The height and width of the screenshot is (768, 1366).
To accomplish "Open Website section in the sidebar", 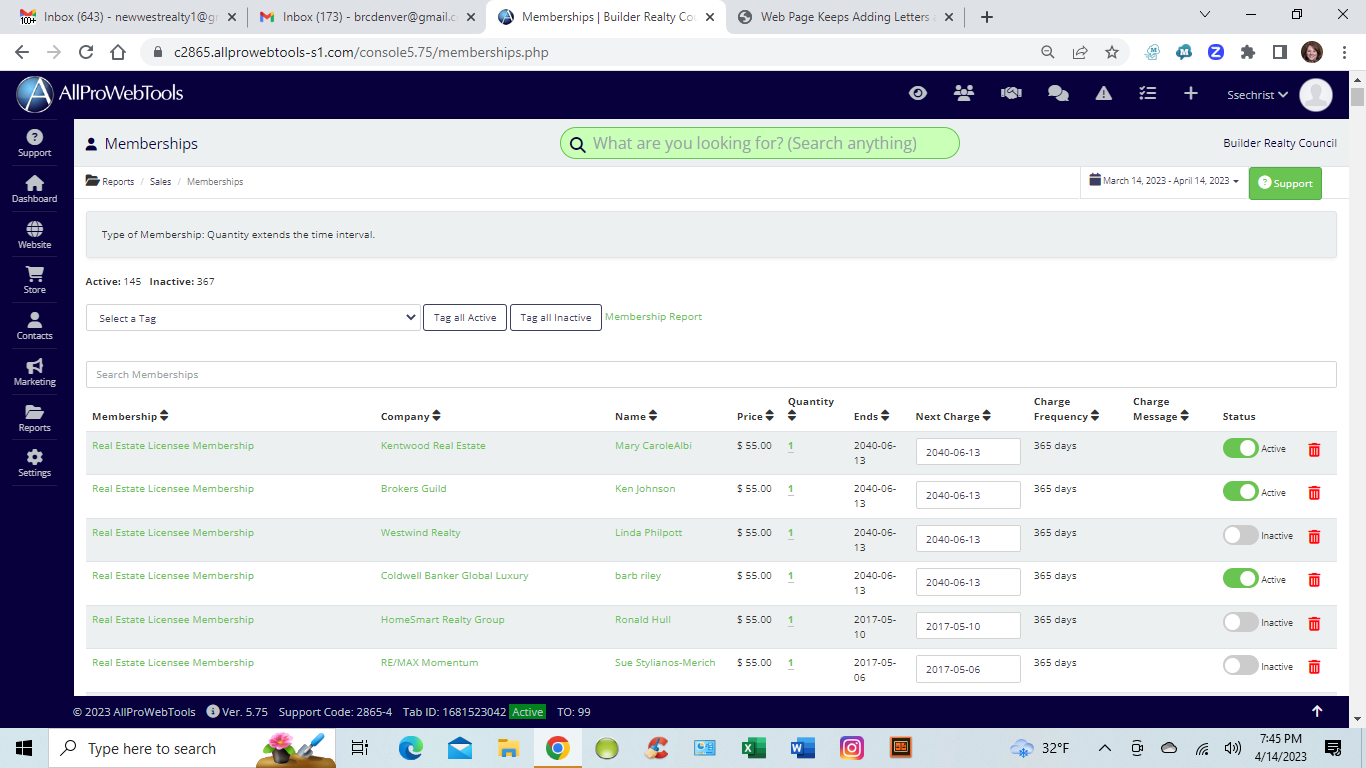I will [34, 235].
